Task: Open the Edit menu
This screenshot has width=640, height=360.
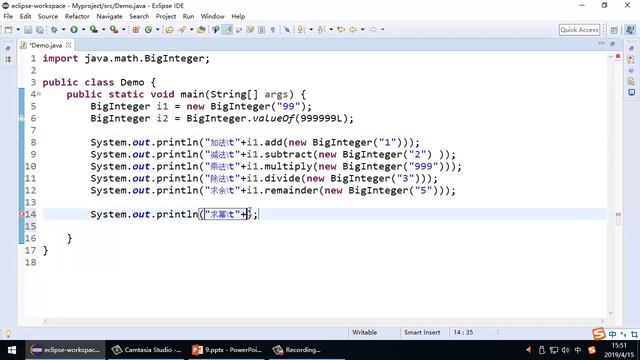Action: (x=25, y=16)
